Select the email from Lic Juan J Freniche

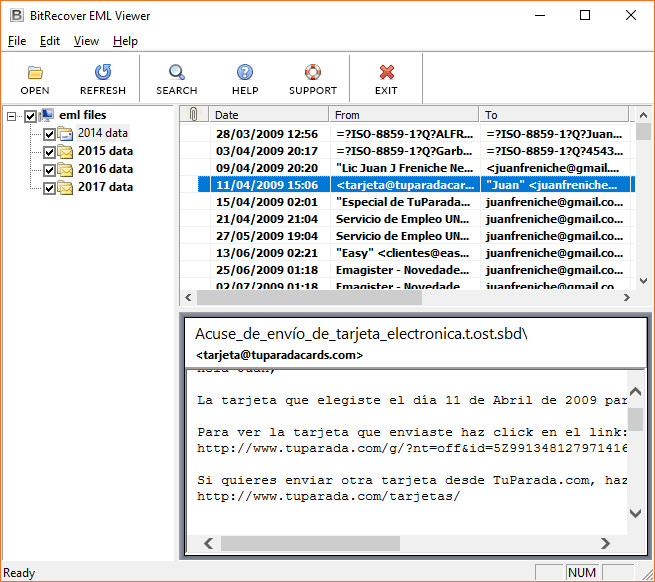pyautogui.click(x=407, y=168)
